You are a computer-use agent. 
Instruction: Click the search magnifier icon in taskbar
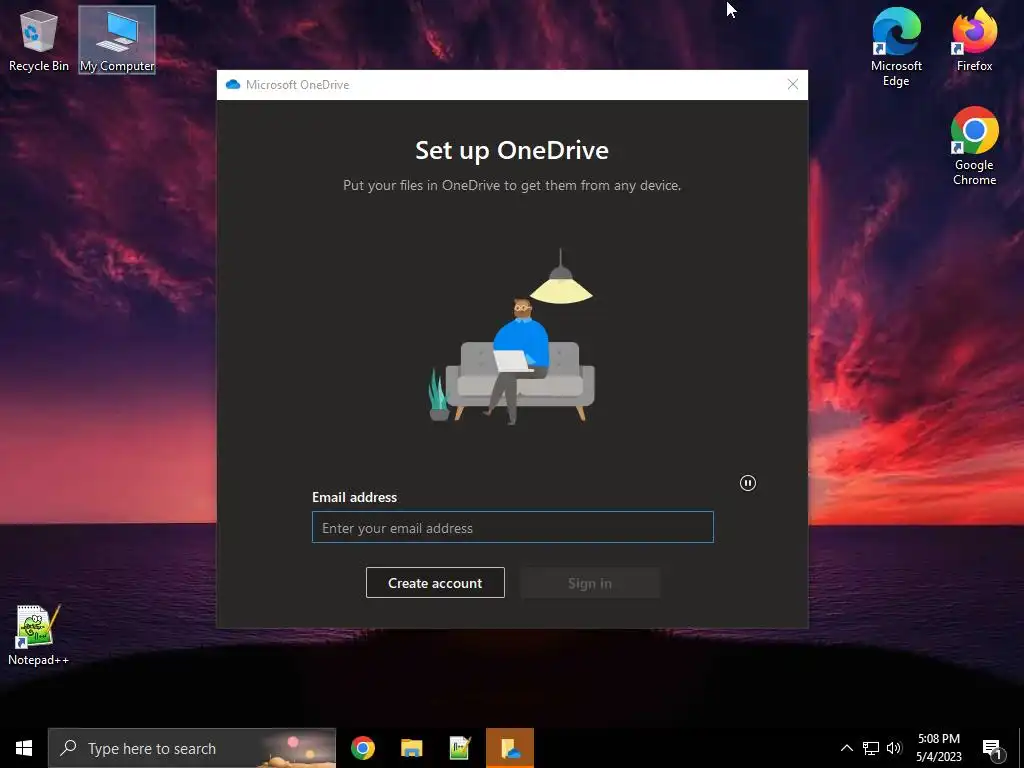(x=68, y=748)
